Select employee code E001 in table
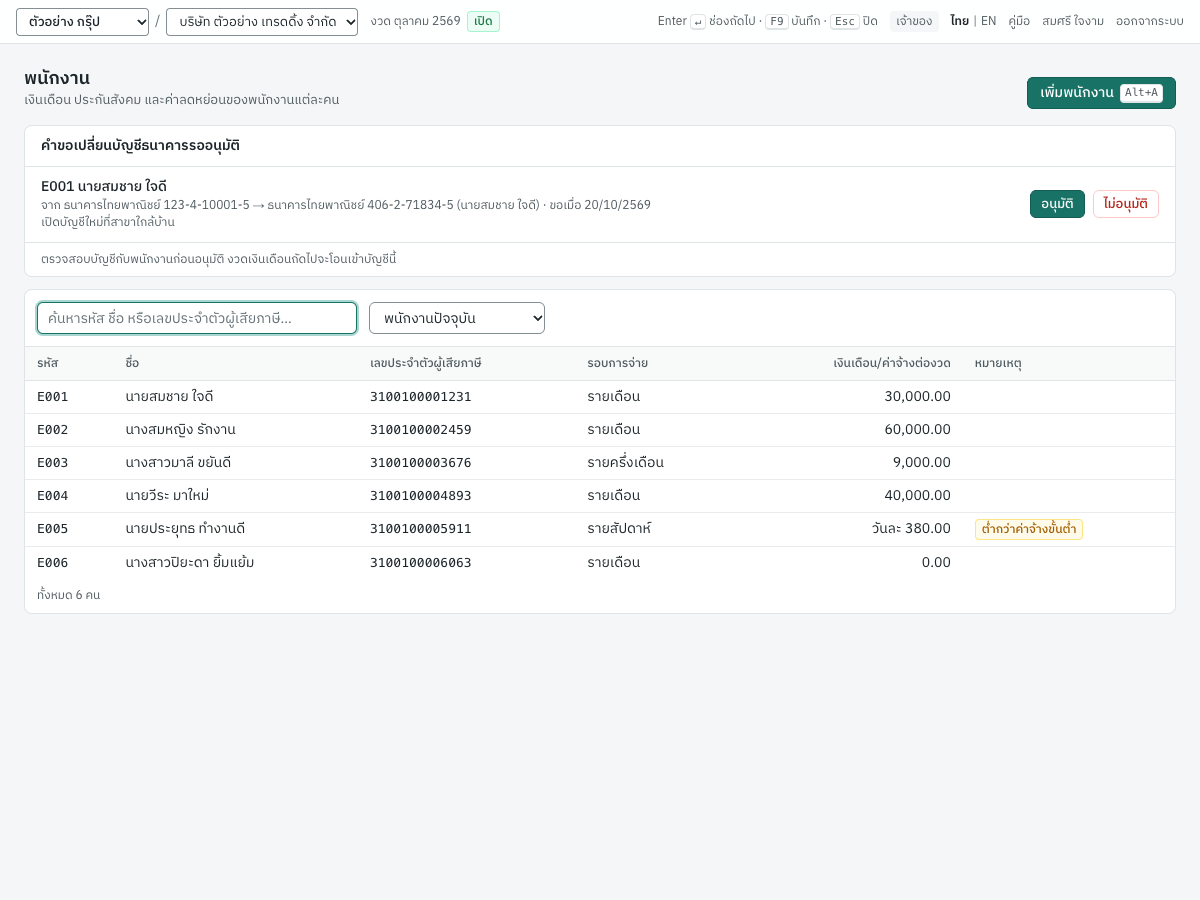The image size is (1200, 900). pyautogui.click(x=53, y=396)
